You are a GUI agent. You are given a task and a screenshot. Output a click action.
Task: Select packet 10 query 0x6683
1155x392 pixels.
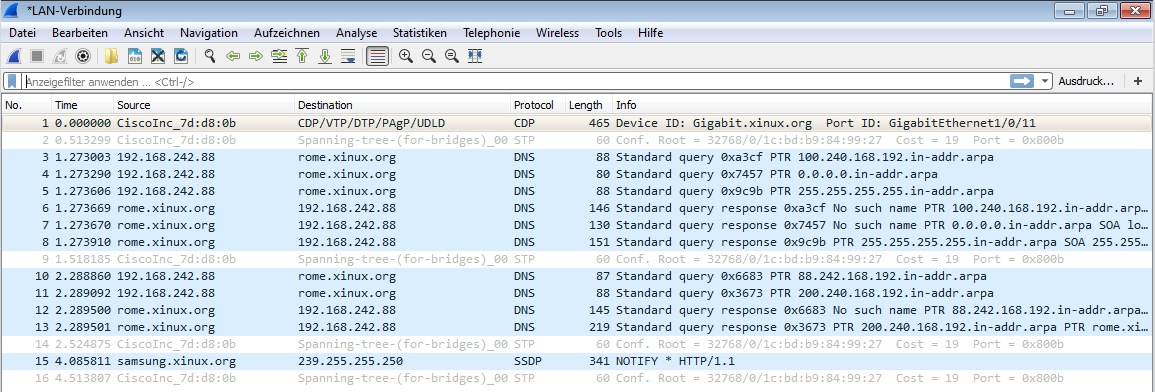[x=577, y=276]
